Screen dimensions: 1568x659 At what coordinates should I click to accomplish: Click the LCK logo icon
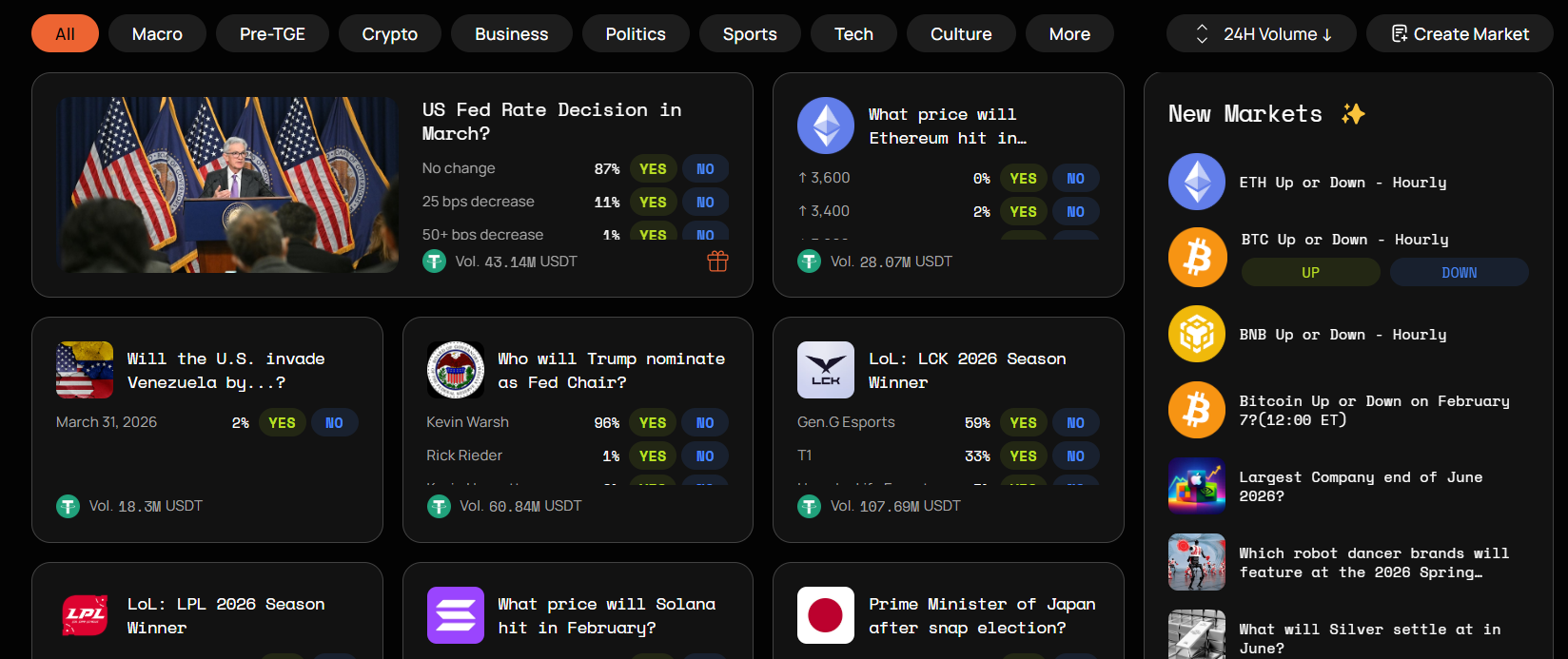click(x=825, y=369)
